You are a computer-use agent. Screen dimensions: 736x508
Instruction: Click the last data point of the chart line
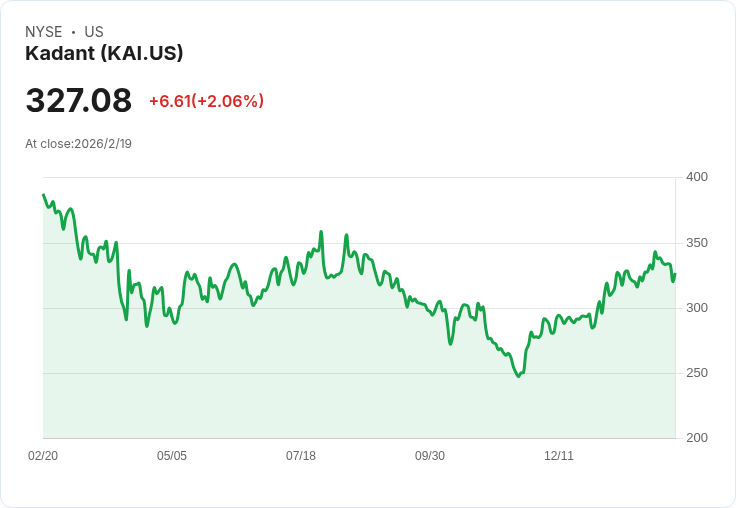tap(675, 274)
